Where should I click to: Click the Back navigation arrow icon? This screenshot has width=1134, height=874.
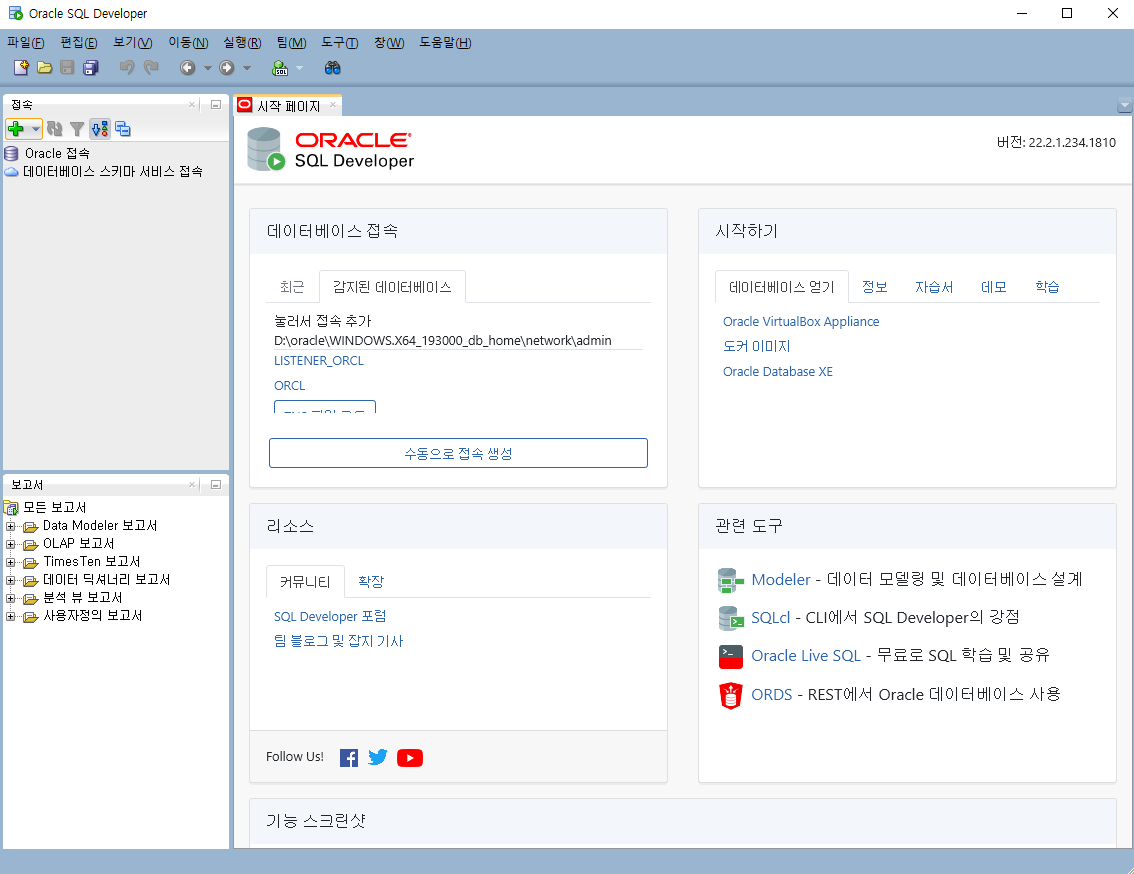(x=187, y=68)
